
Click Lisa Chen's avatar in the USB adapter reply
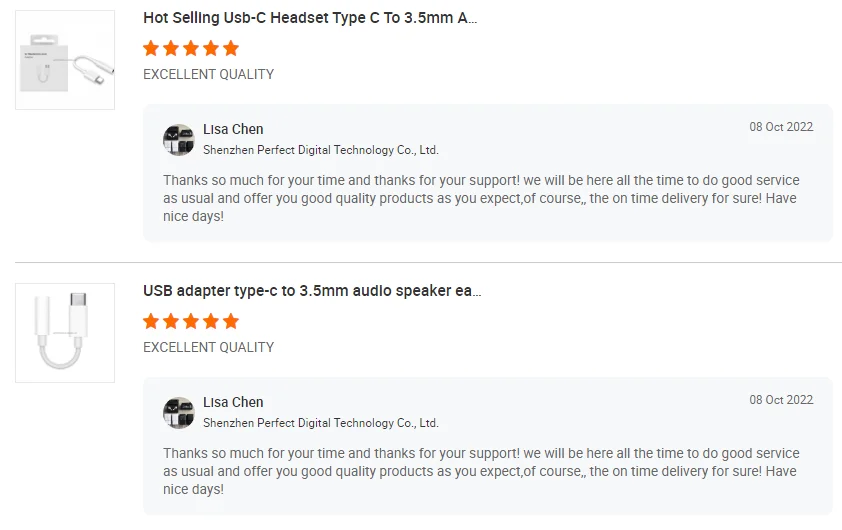(179, 413)
